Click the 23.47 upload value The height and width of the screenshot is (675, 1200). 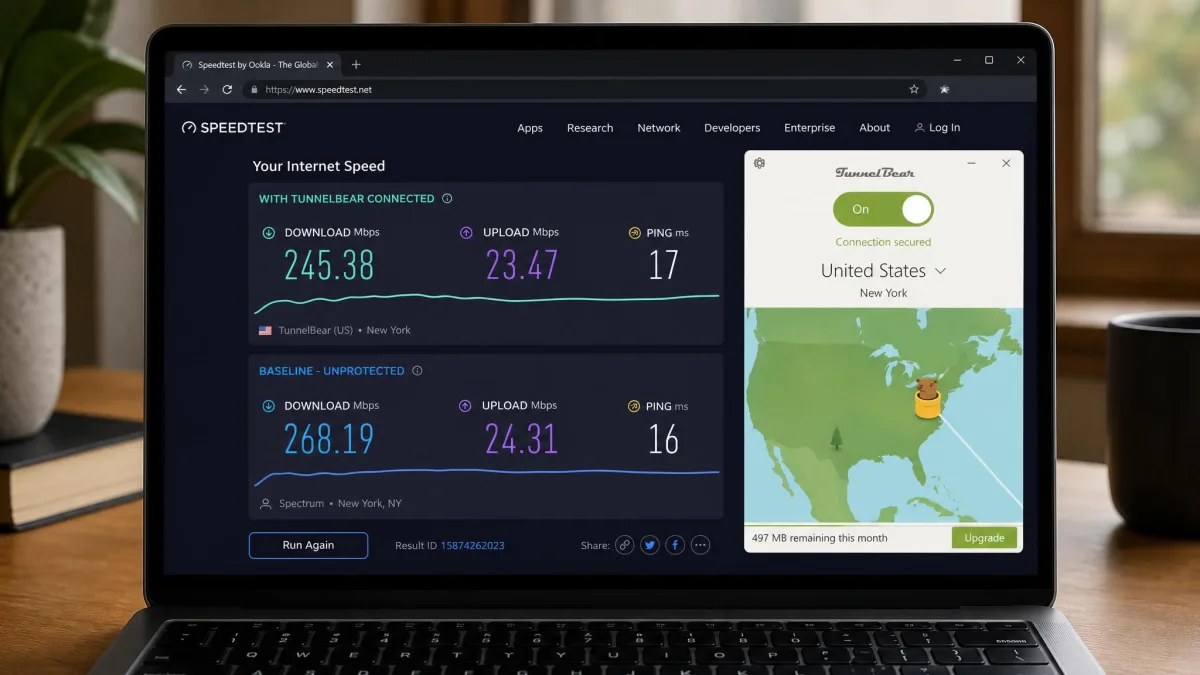coord(522,265)
